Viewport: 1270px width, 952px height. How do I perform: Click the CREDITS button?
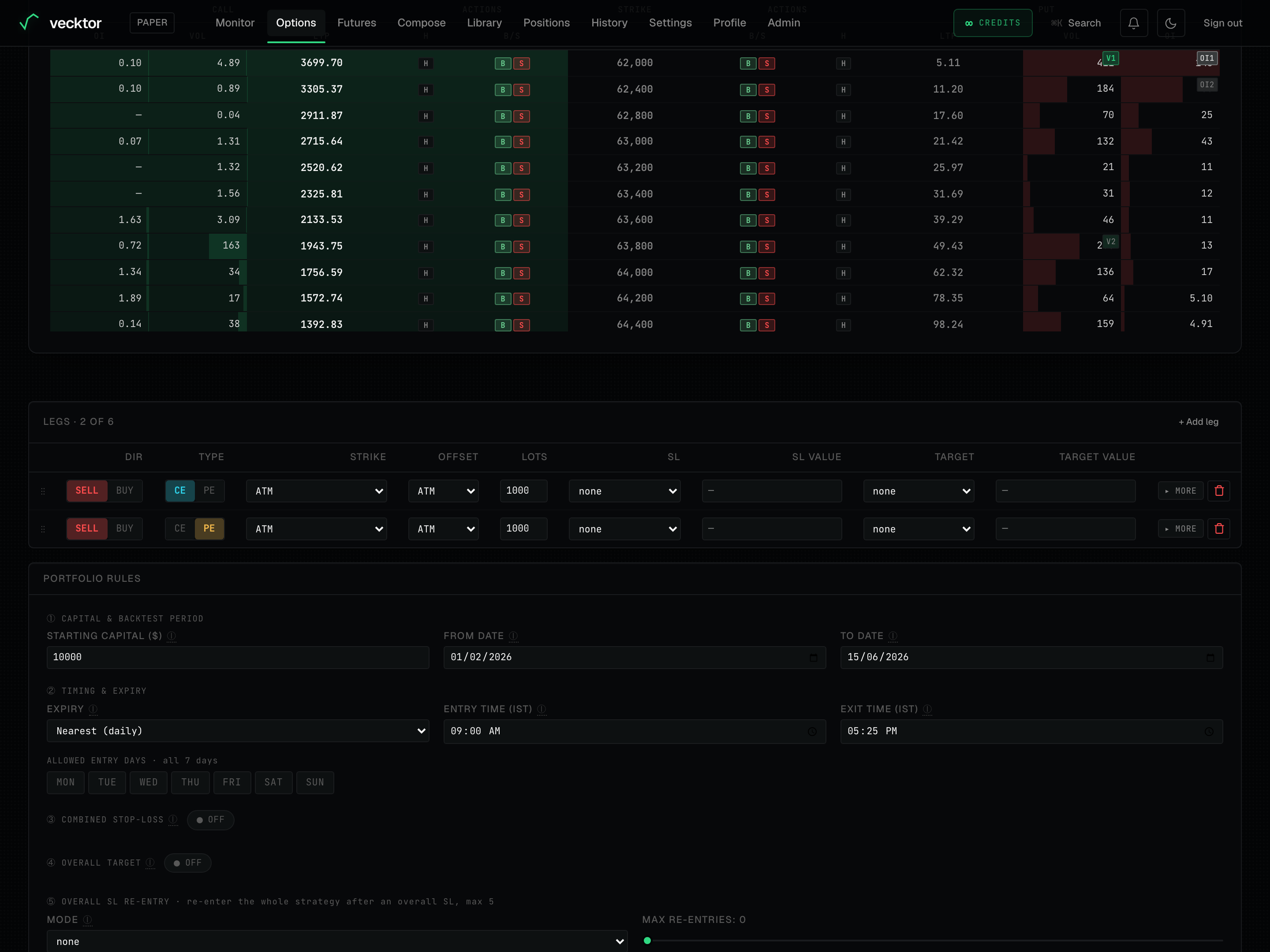(x=993, y=23)
